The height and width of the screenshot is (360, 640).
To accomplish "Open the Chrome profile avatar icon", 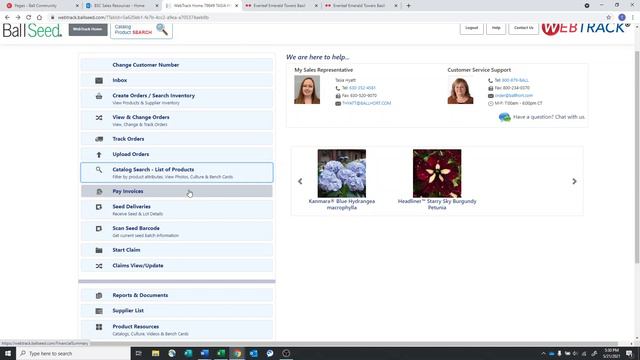I will 622,18.
